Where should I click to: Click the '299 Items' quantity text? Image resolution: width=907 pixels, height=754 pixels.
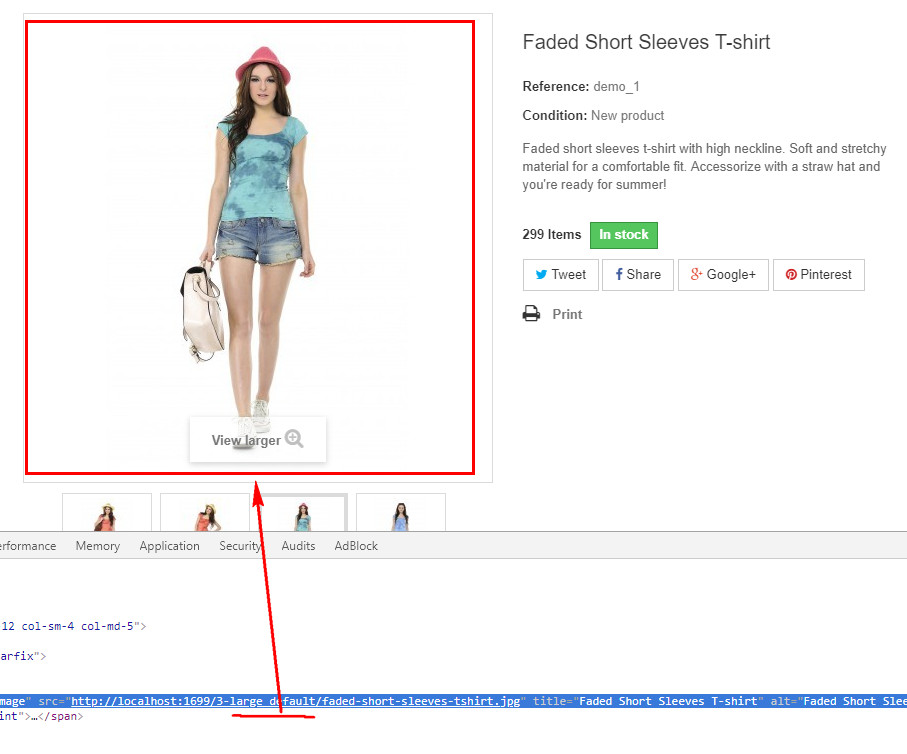[551, 234]
